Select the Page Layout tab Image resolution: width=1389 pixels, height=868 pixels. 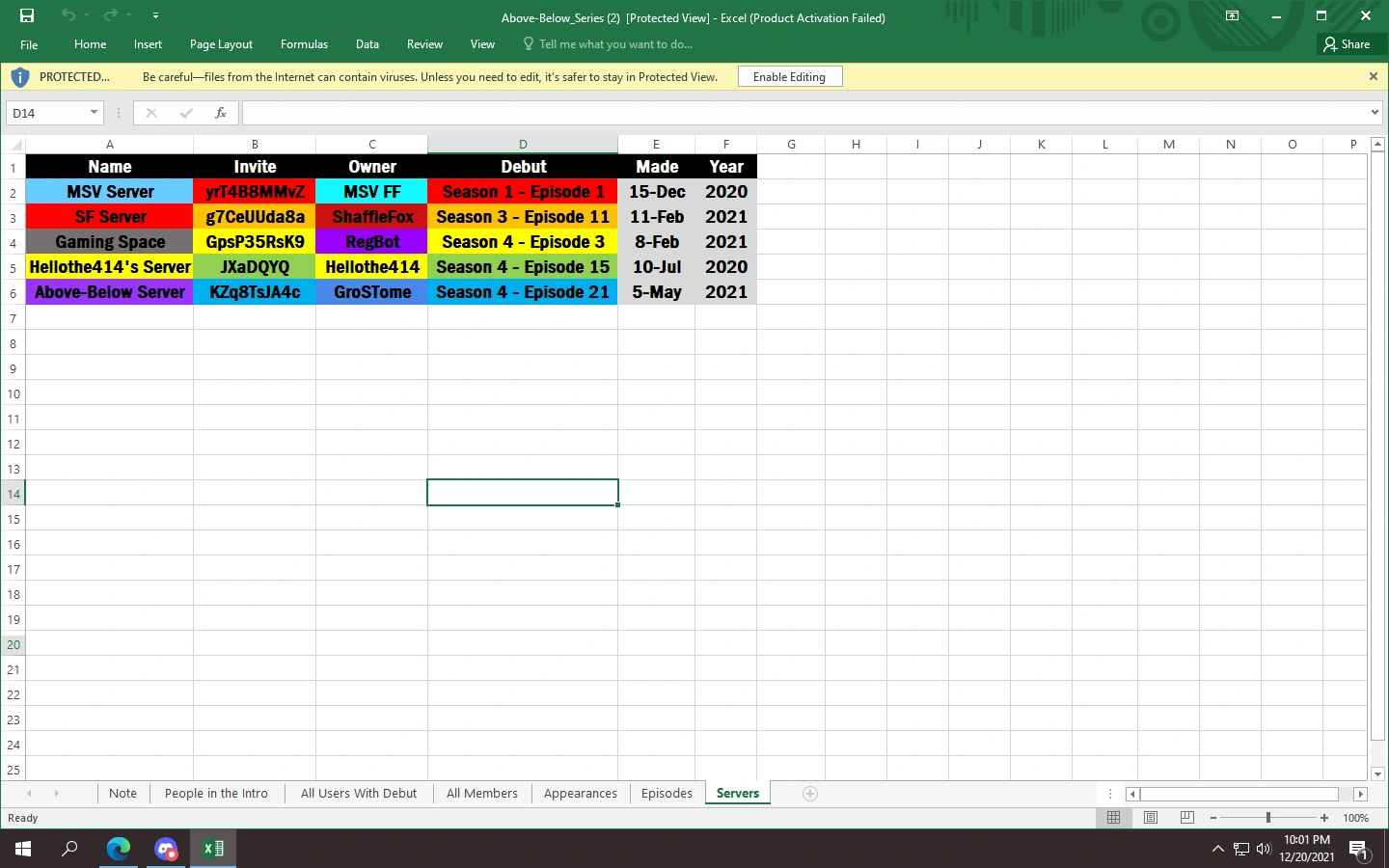coord(221,44)
